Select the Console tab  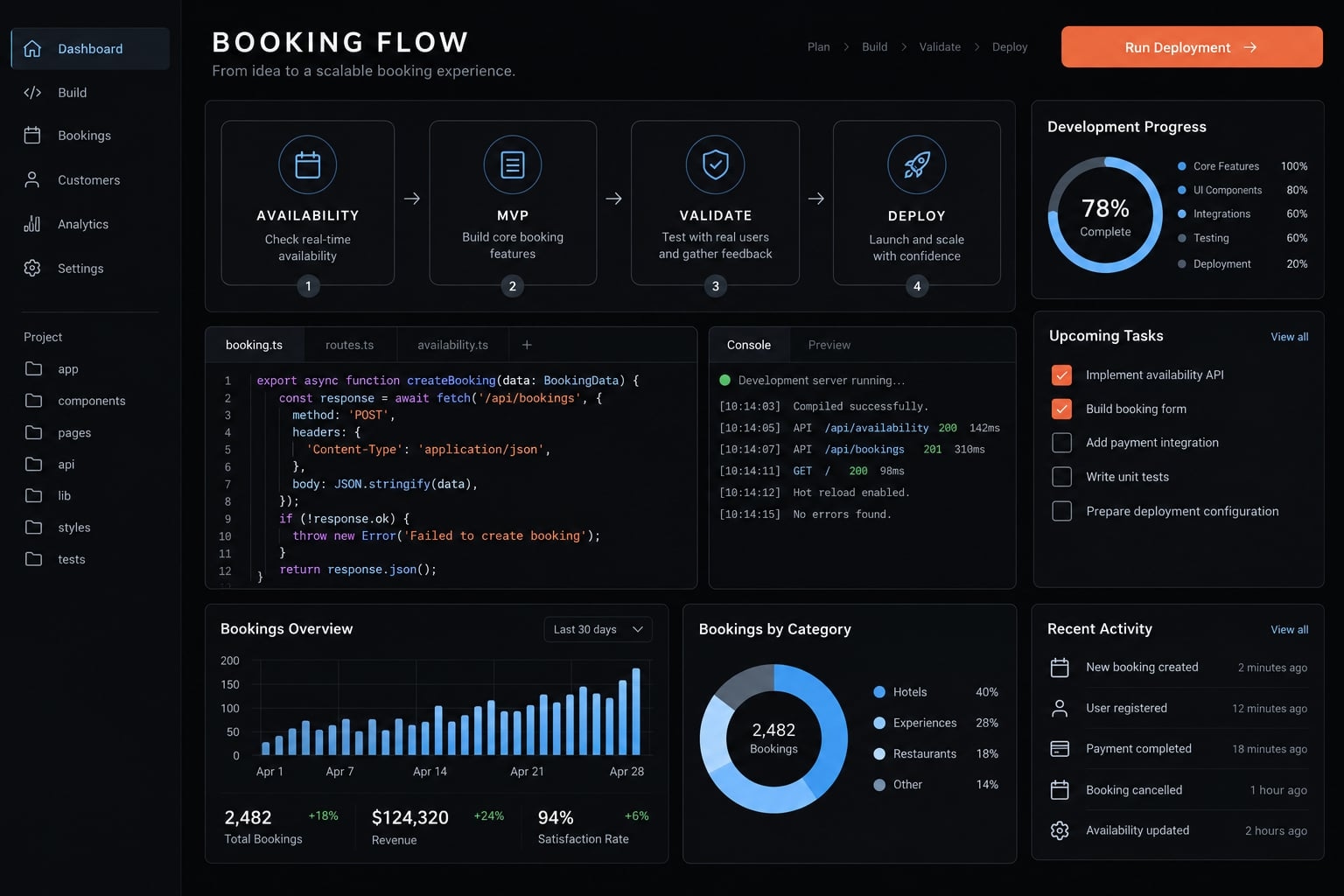tap(749, 345)
